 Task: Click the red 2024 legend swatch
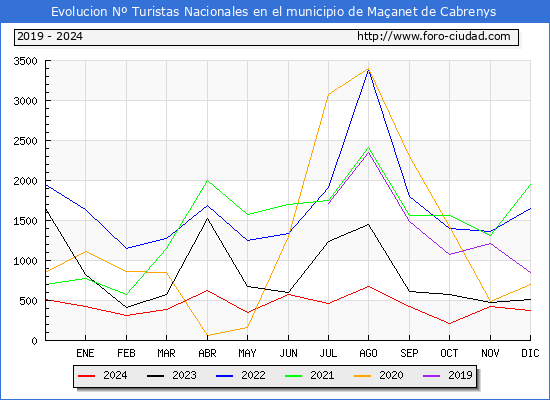pyautogui.click(x=86, y=376)
